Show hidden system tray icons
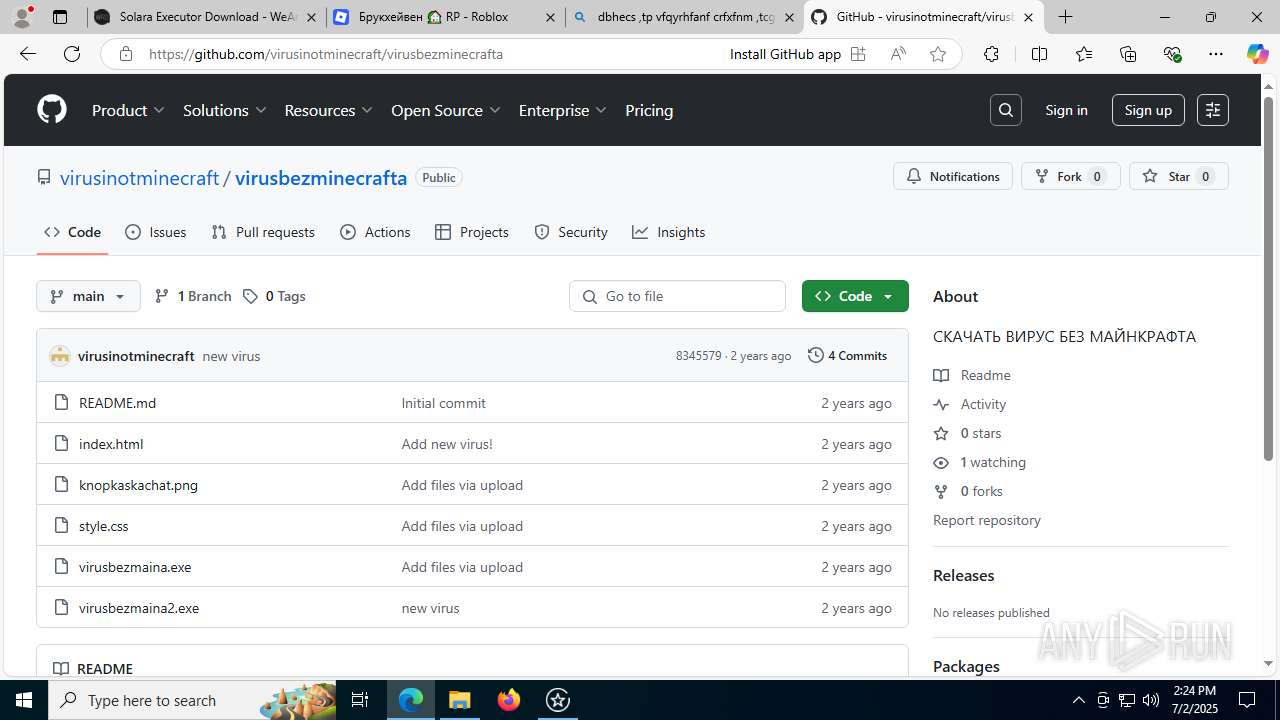Screen dimensions: 1280x720 pos(1078,700)
